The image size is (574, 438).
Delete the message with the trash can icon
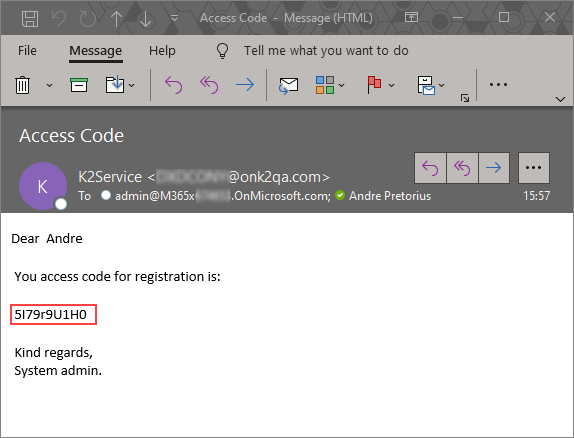point(22,85)
